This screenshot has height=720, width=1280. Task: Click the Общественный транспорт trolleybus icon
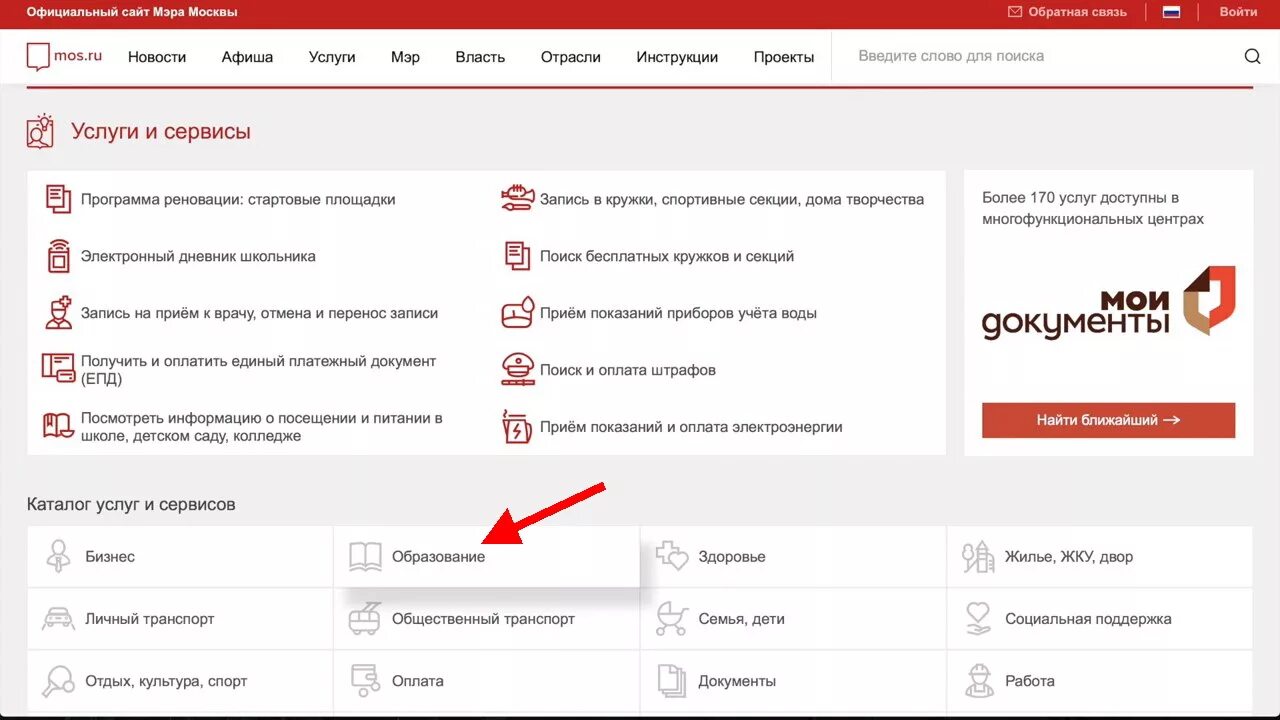pyautogui.click(x=364, y=618)
